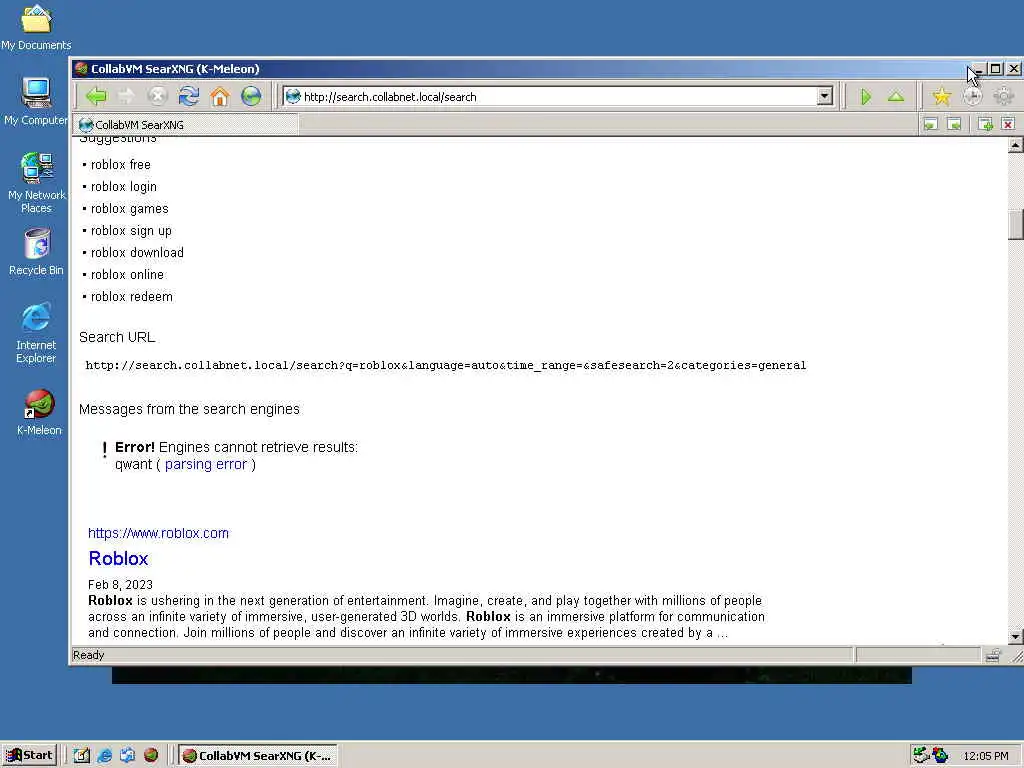Click the vertical scrollbar down arrow
Screen dimensions: 1024x768
tap(1015, 637)
